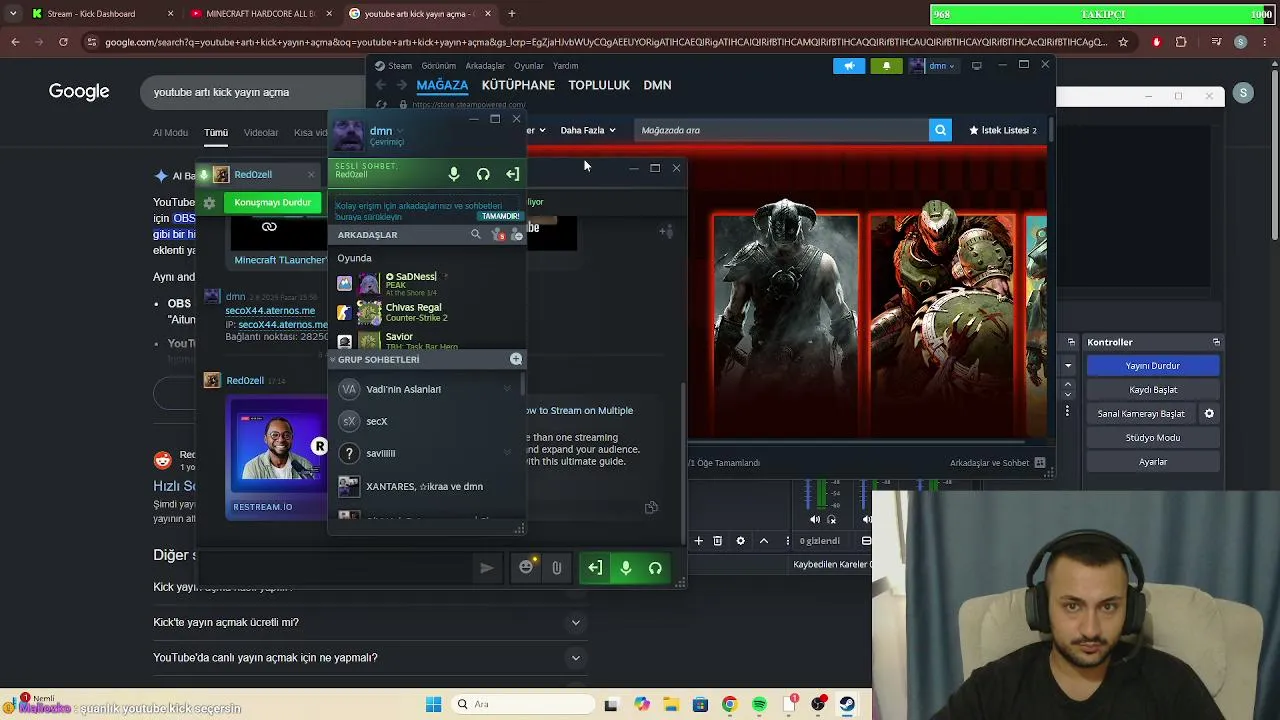Open Chrome extensions puzzle icon
Image resolution: width=1280 pixels, height=720 pixels.
(1181, 42)
